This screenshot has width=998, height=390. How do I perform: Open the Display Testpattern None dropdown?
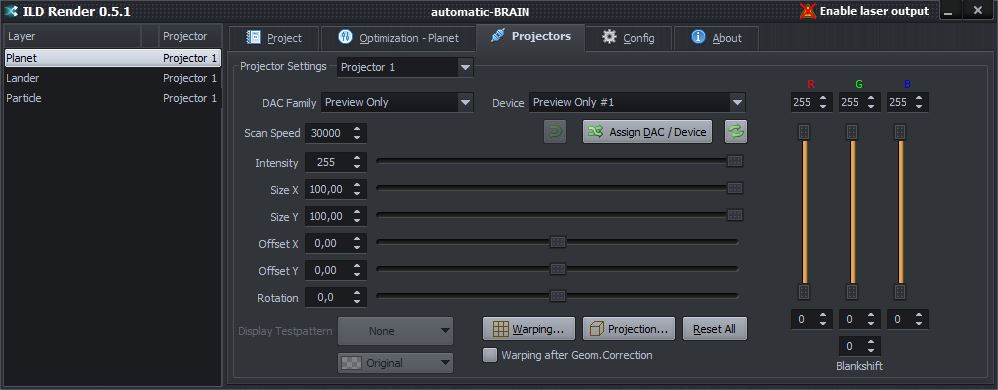click(395, 331)
